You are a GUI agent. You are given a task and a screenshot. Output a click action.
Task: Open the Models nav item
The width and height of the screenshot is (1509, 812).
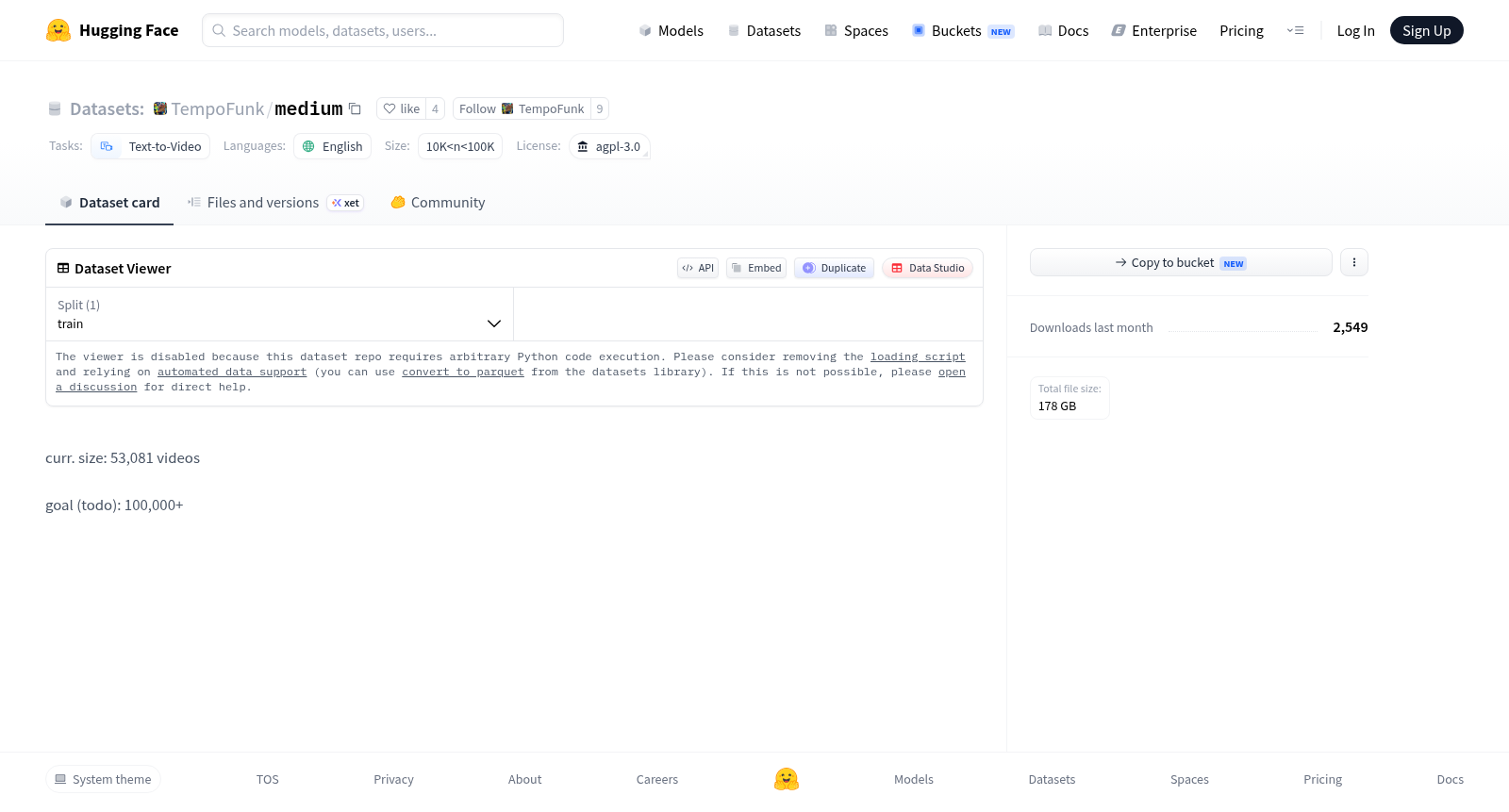point(671,30)
